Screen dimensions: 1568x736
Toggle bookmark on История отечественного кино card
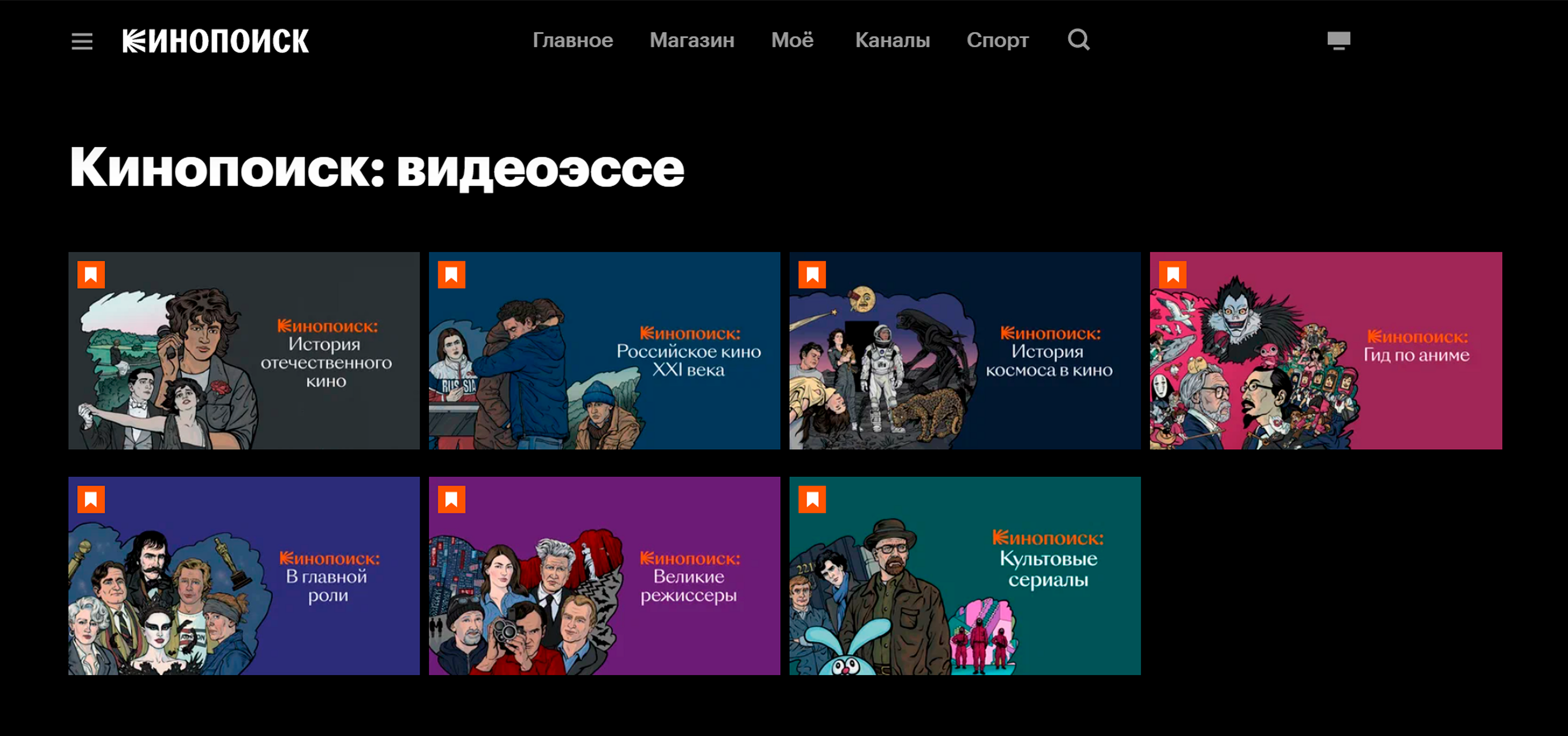(91, 275)
